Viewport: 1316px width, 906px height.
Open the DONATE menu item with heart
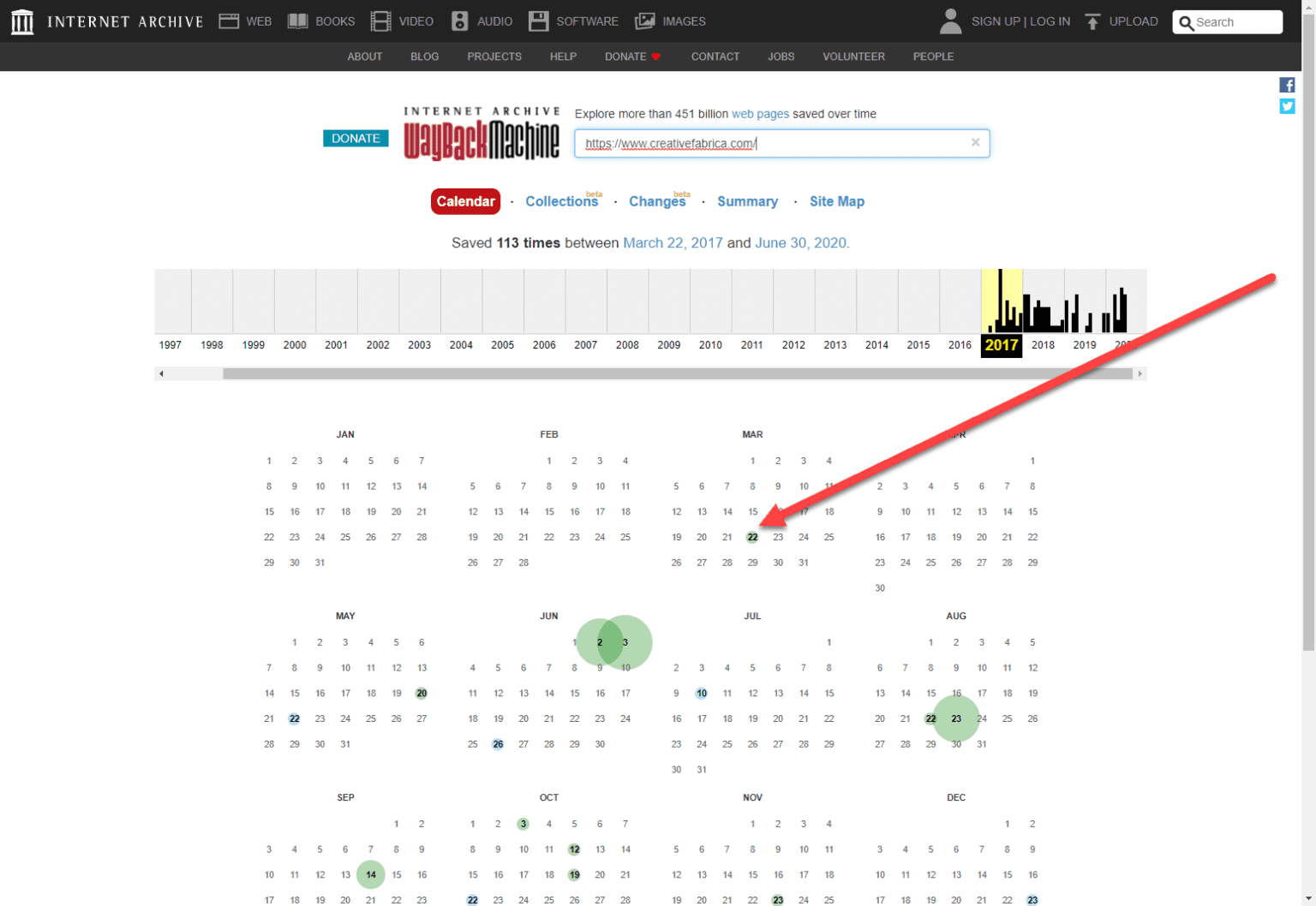(x=632, y=57)
